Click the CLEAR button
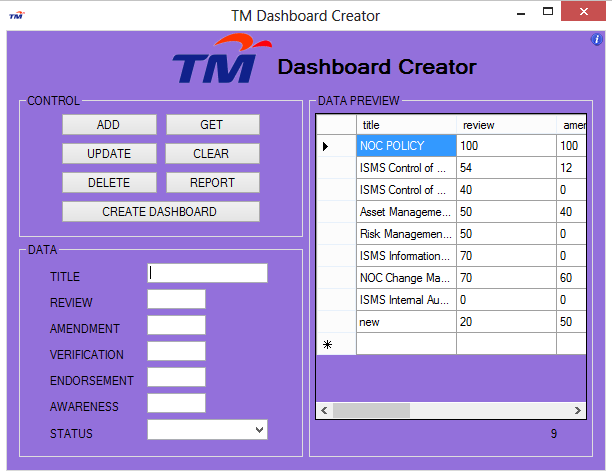Image resolution: width=612 pixels, height=476 pixels. click(x=212, y=153)
